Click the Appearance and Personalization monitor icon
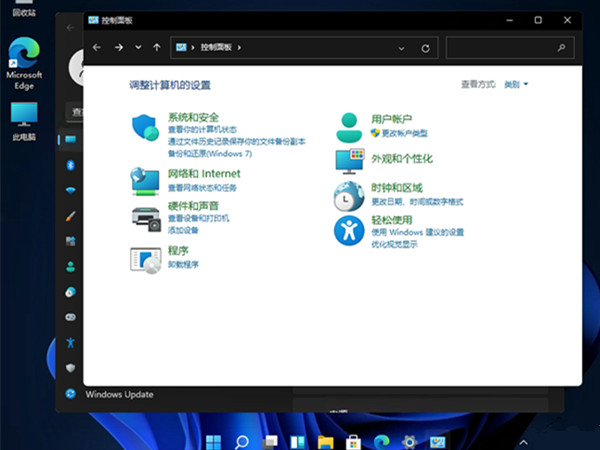 pos(348,160)
